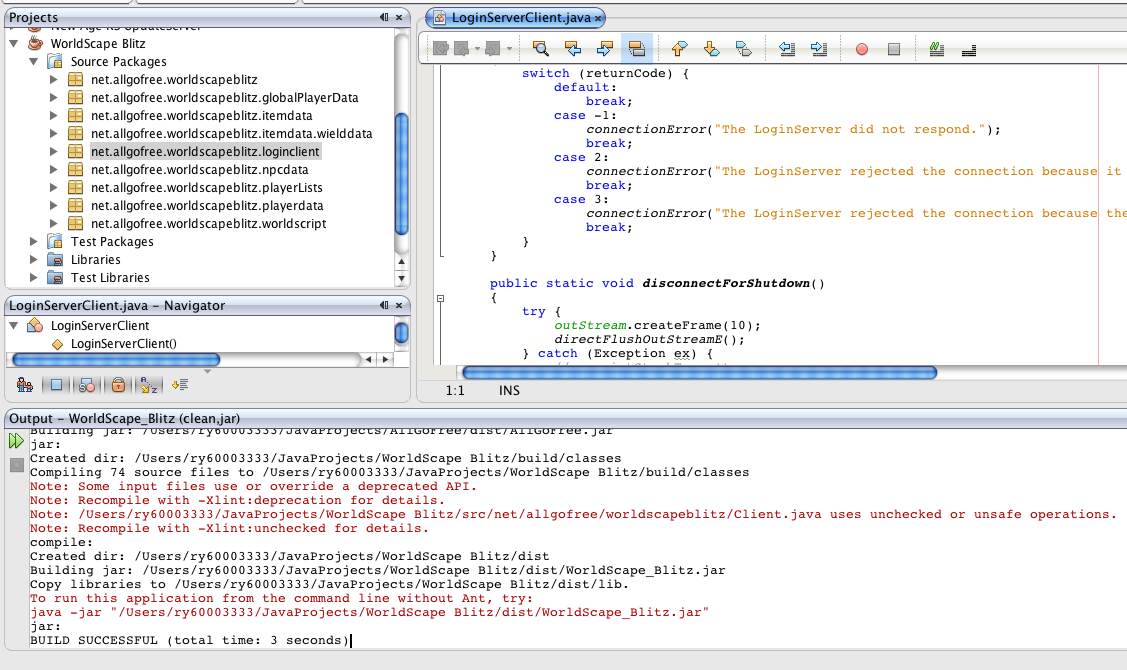Click Projects panel vertical scrollbar thumb
Image resolution: width=1127 pixels, height=670 pixels.
[402, 173]
